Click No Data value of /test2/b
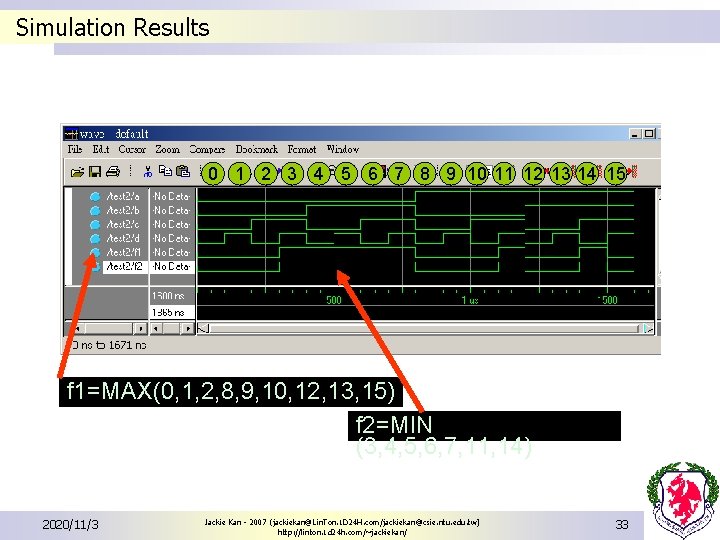This screenshot has height=540, width=720. click(172, 210)
